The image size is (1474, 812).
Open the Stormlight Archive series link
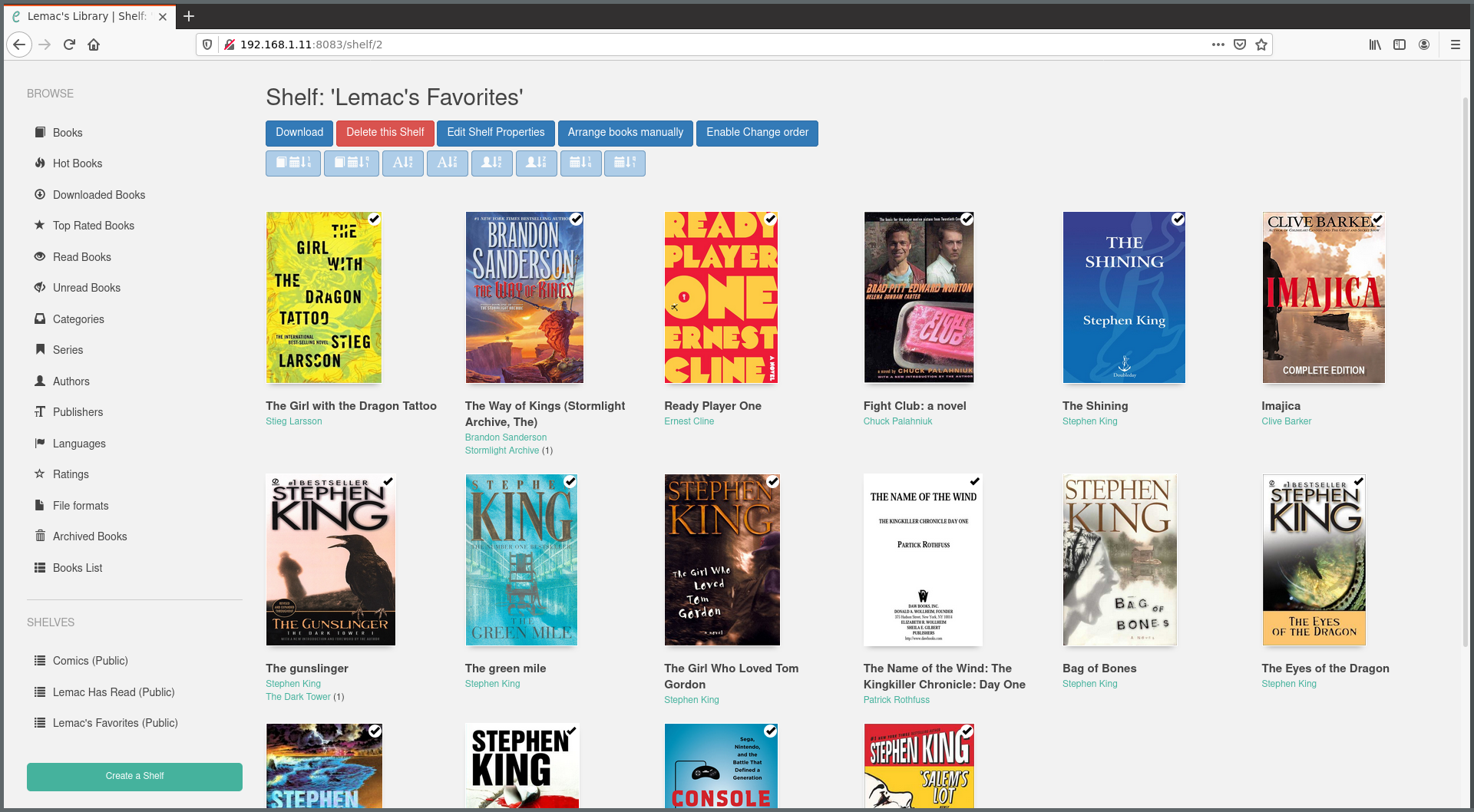coord(502,451)
